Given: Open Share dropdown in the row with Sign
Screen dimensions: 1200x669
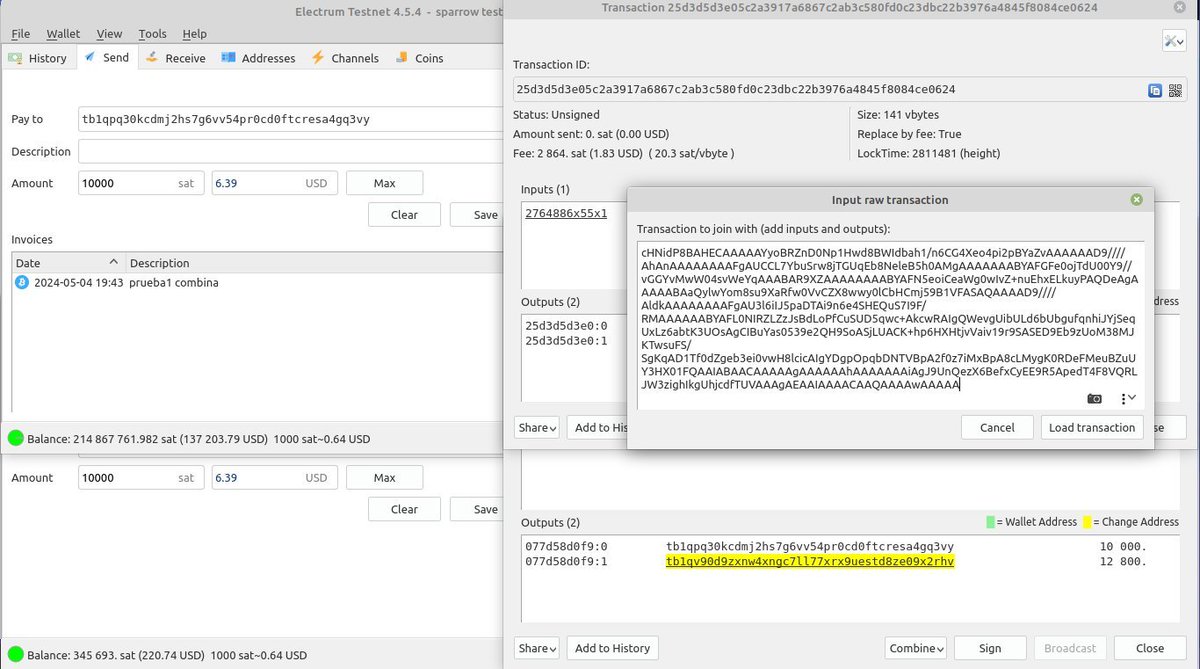Looking at the screenshot, I should (537, 648).
